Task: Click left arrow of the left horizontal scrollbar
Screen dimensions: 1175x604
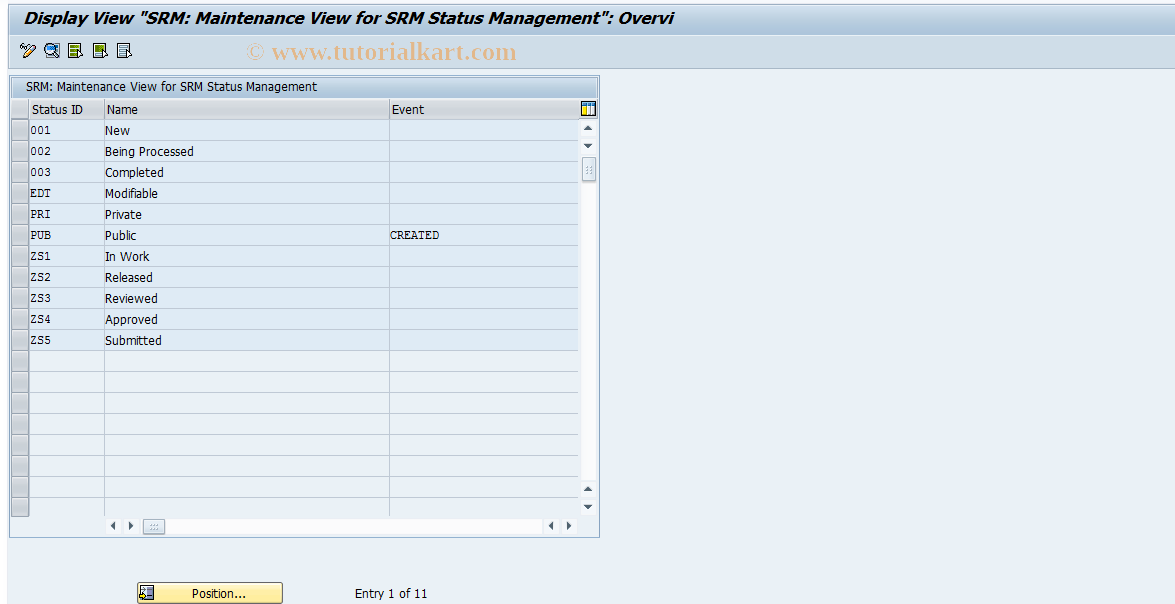Action: point(113,526)
